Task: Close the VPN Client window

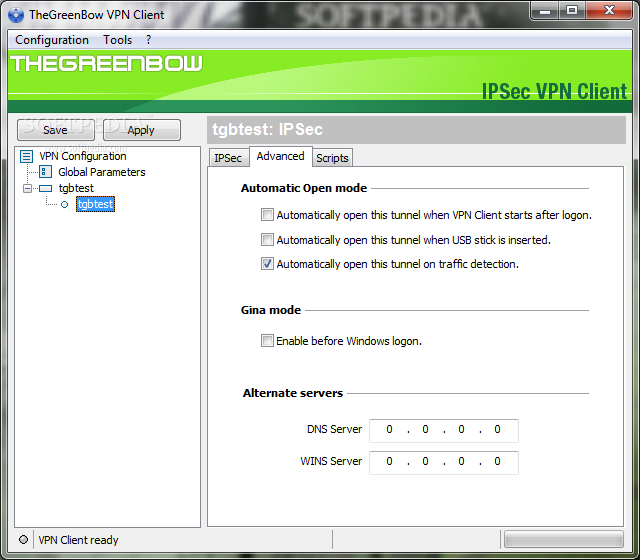Action: [x=609, y=11]
